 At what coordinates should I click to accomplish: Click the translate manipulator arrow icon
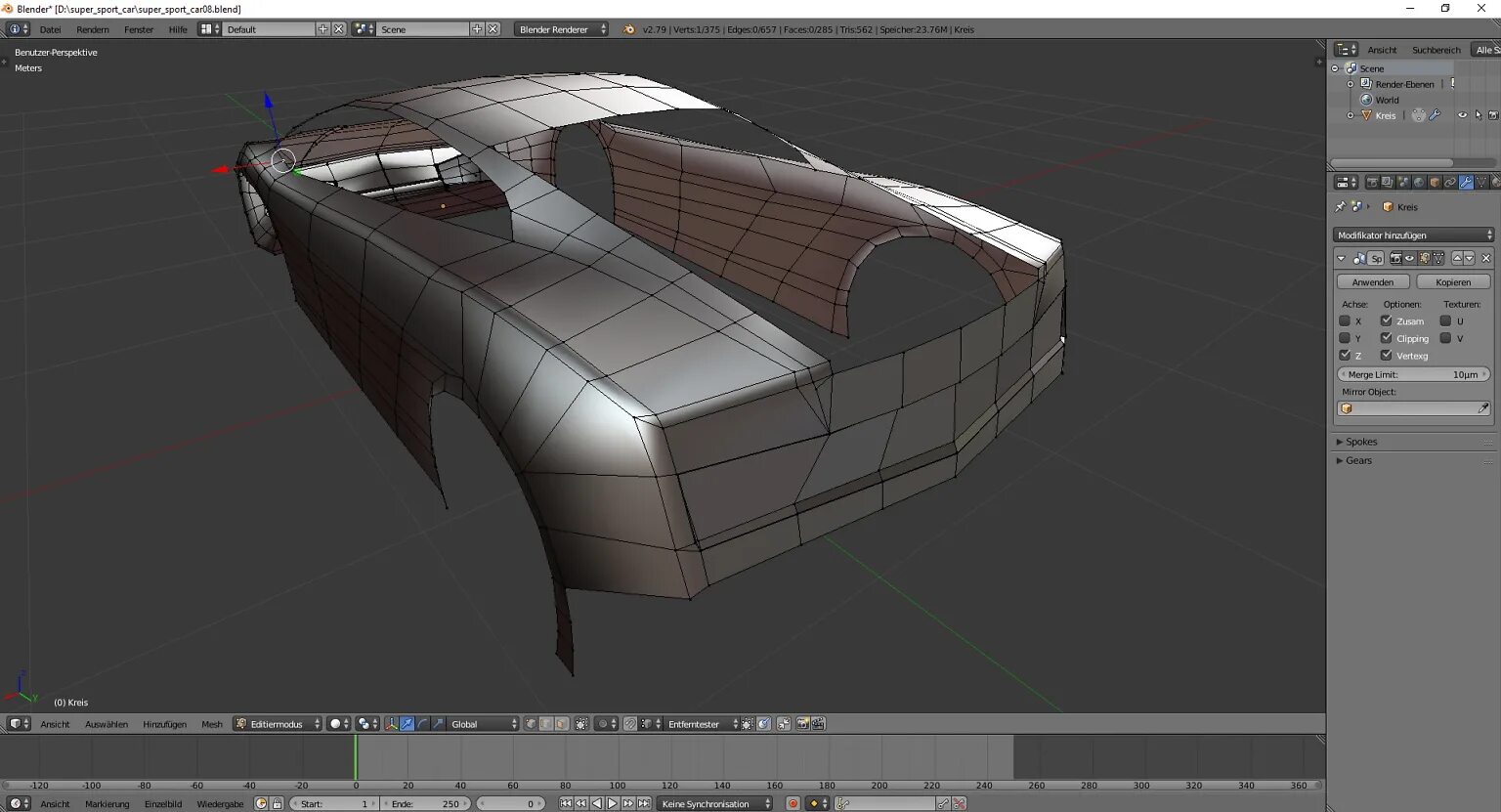[407, 724]
